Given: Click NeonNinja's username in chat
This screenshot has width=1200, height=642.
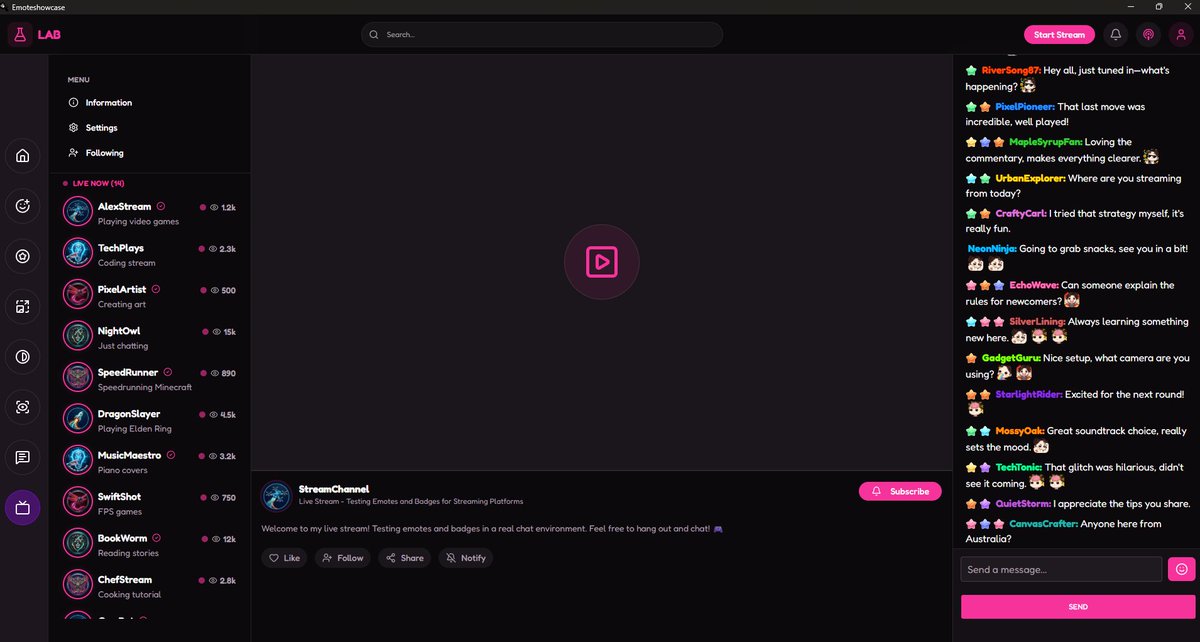Looking at the screenshot, I should [x=993, y=249].
